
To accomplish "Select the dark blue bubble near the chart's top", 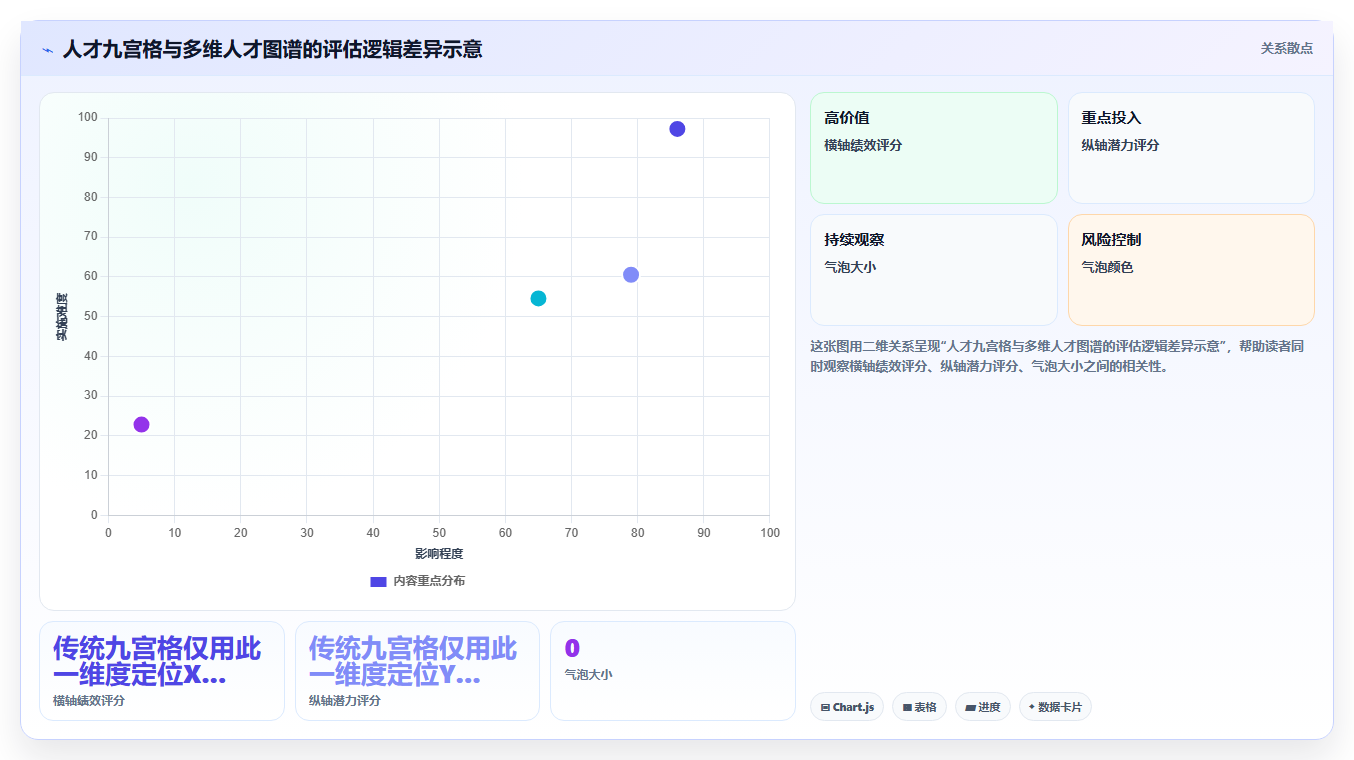I will [677, 129].
